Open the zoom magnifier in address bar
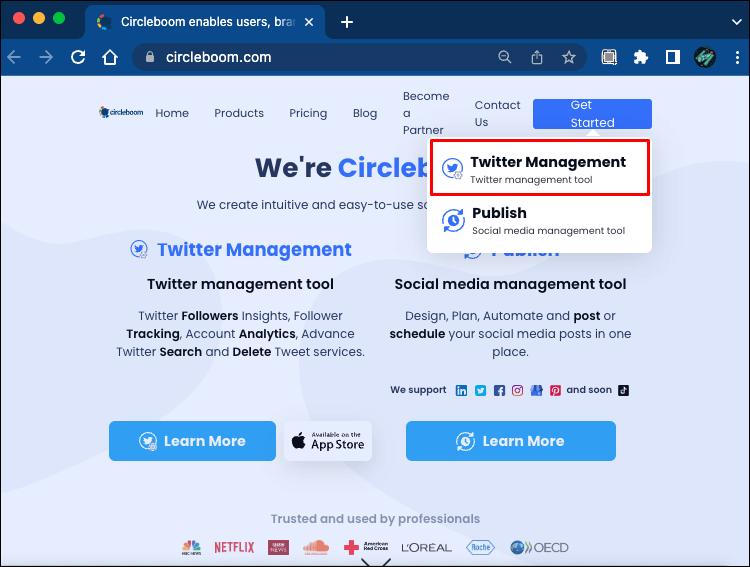The width and height of the screenshot is (750, 567). (505, 57)
